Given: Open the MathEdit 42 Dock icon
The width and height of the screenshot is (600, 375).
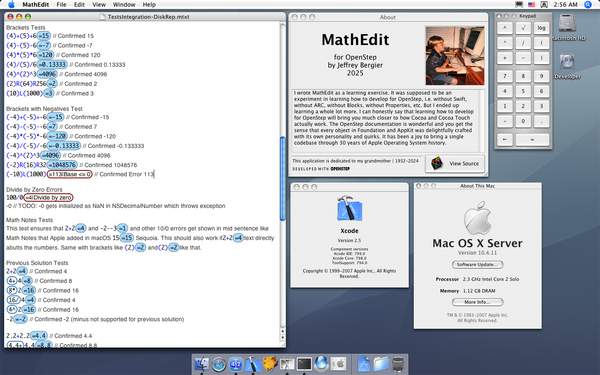Looking at the screenshot, I should click(236, 364).
